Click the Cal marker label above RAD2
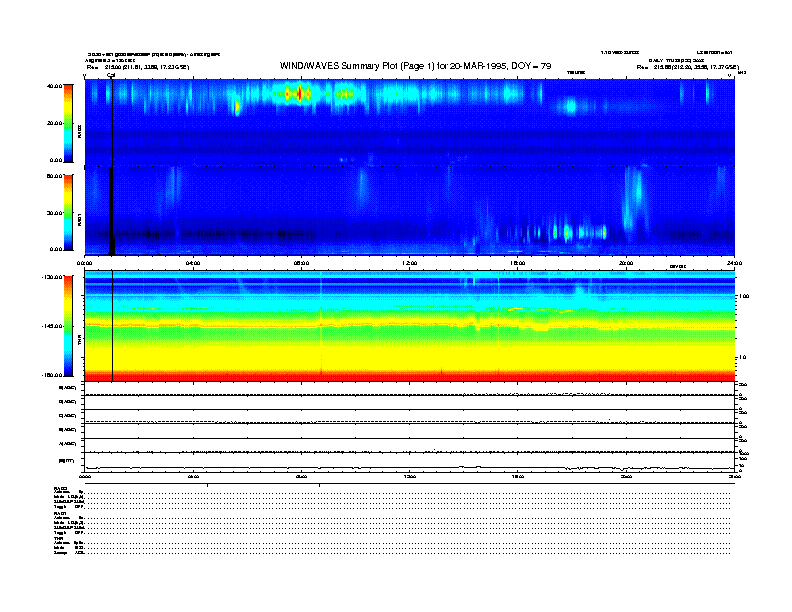792x612 pixels. point(111,75)
